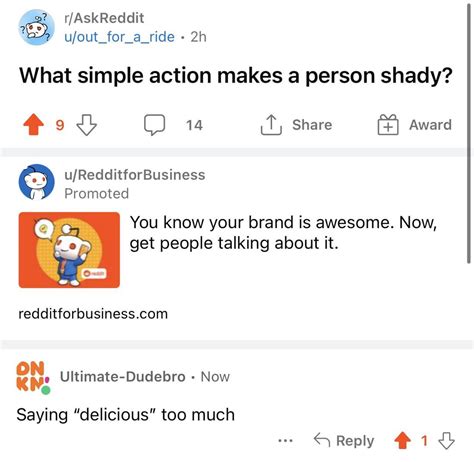Open Ultimate-Dudebro's Dunkin avatar
This screenshot has width=474, height=462.
coord(33,378)
